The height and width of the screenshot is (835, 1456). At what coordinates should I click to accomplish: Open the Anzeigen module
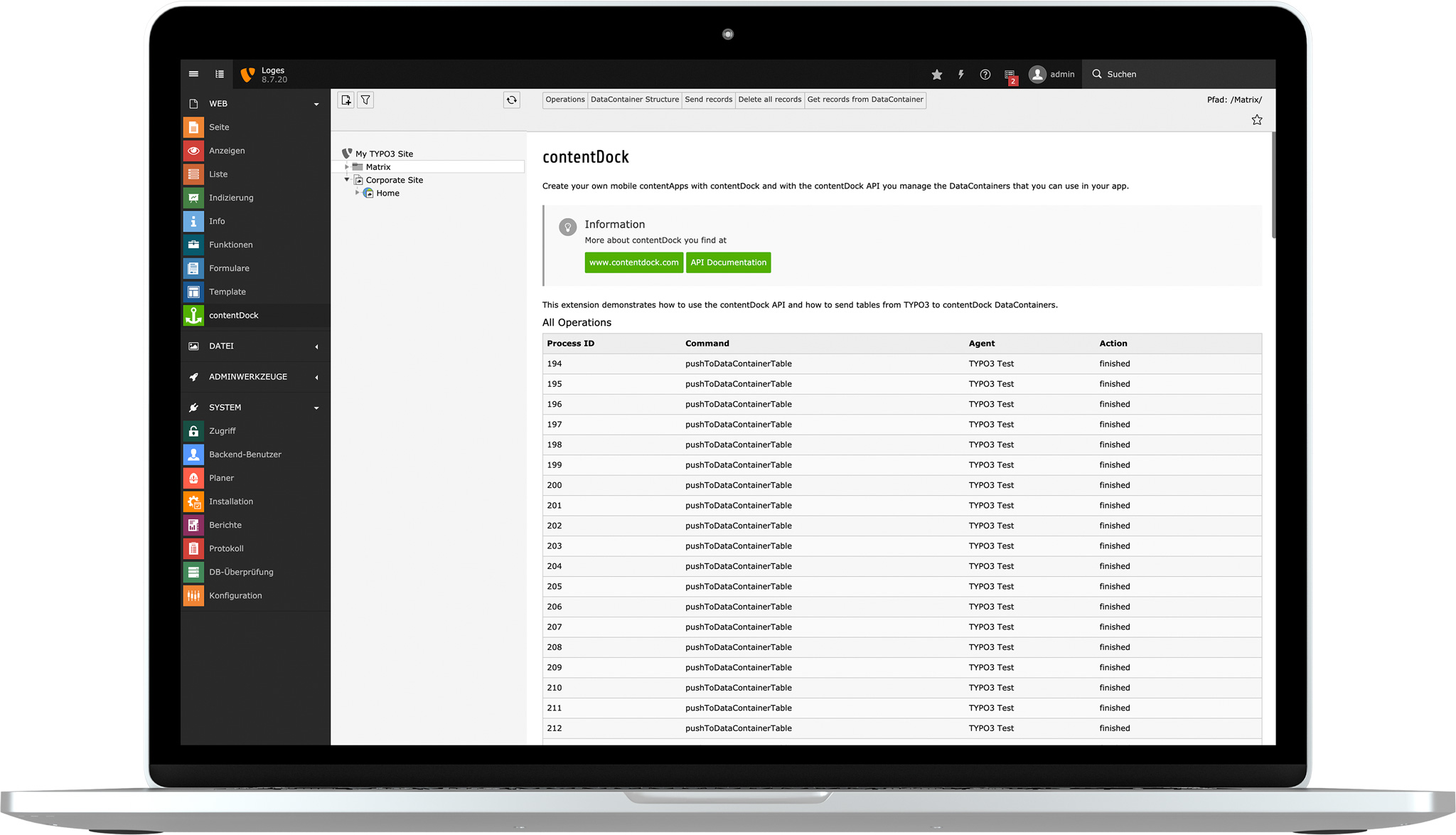click(255, 151)
